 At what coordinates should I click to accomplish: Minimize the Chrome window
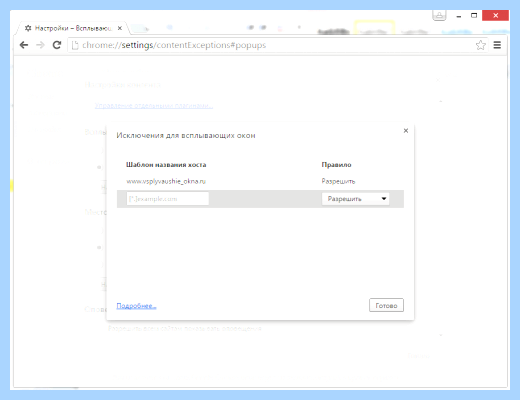click(459, 16)
